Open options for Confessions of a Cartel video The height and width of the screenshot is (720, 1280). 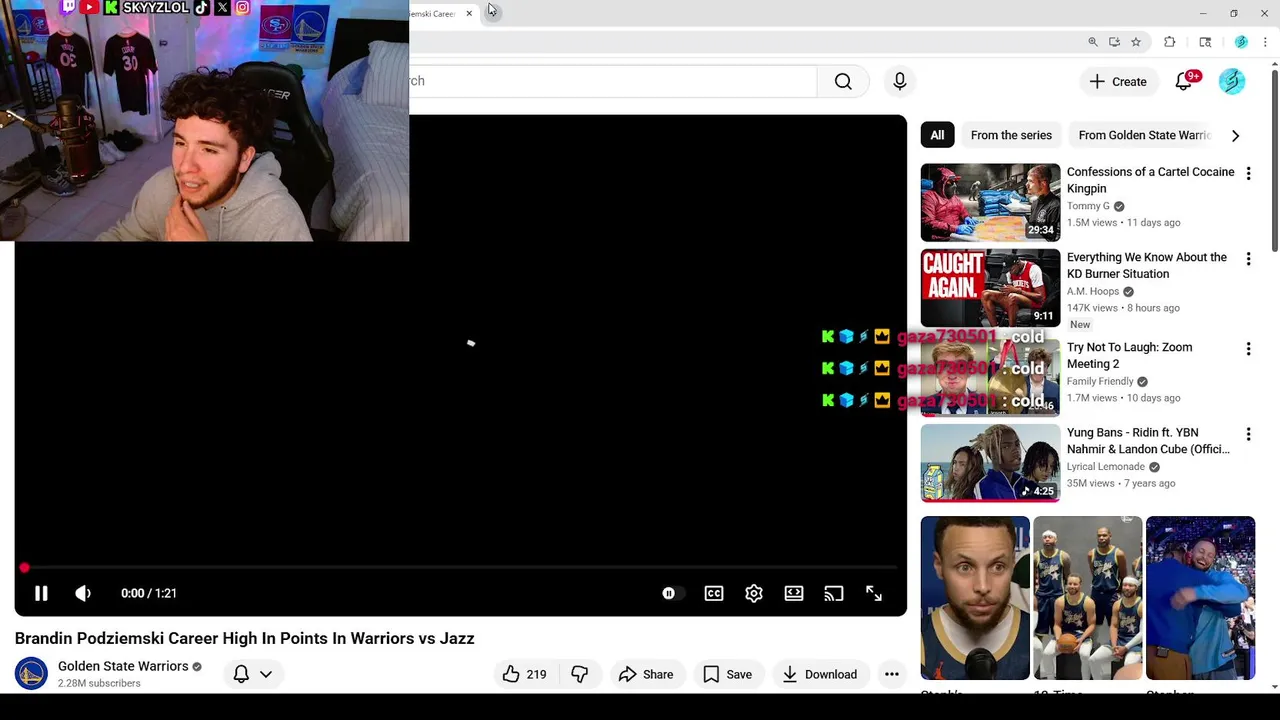point(1248,174)
